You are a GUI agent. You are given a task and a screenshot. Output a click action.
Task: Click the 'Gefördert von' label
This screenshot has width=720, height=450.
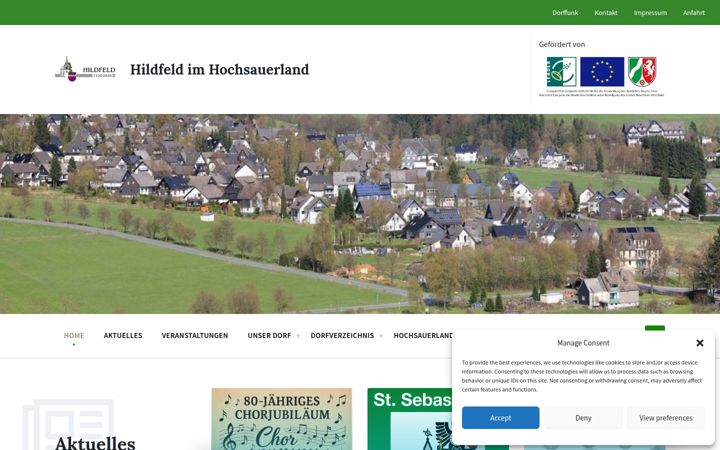[562, 44]
